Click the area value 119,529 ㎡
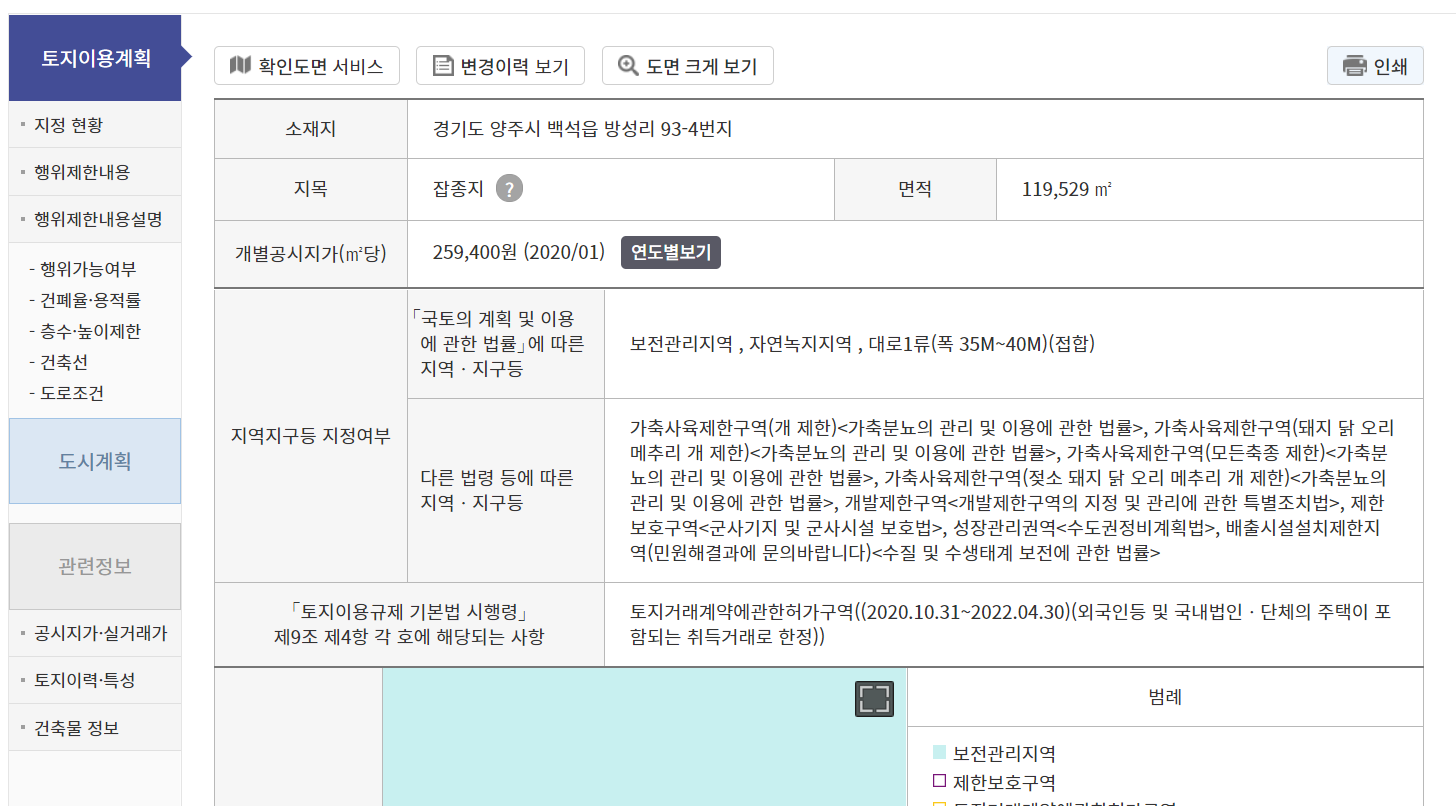This screenshot has width=1456, height=806. pyautogui.click(x=1067, y=188)
